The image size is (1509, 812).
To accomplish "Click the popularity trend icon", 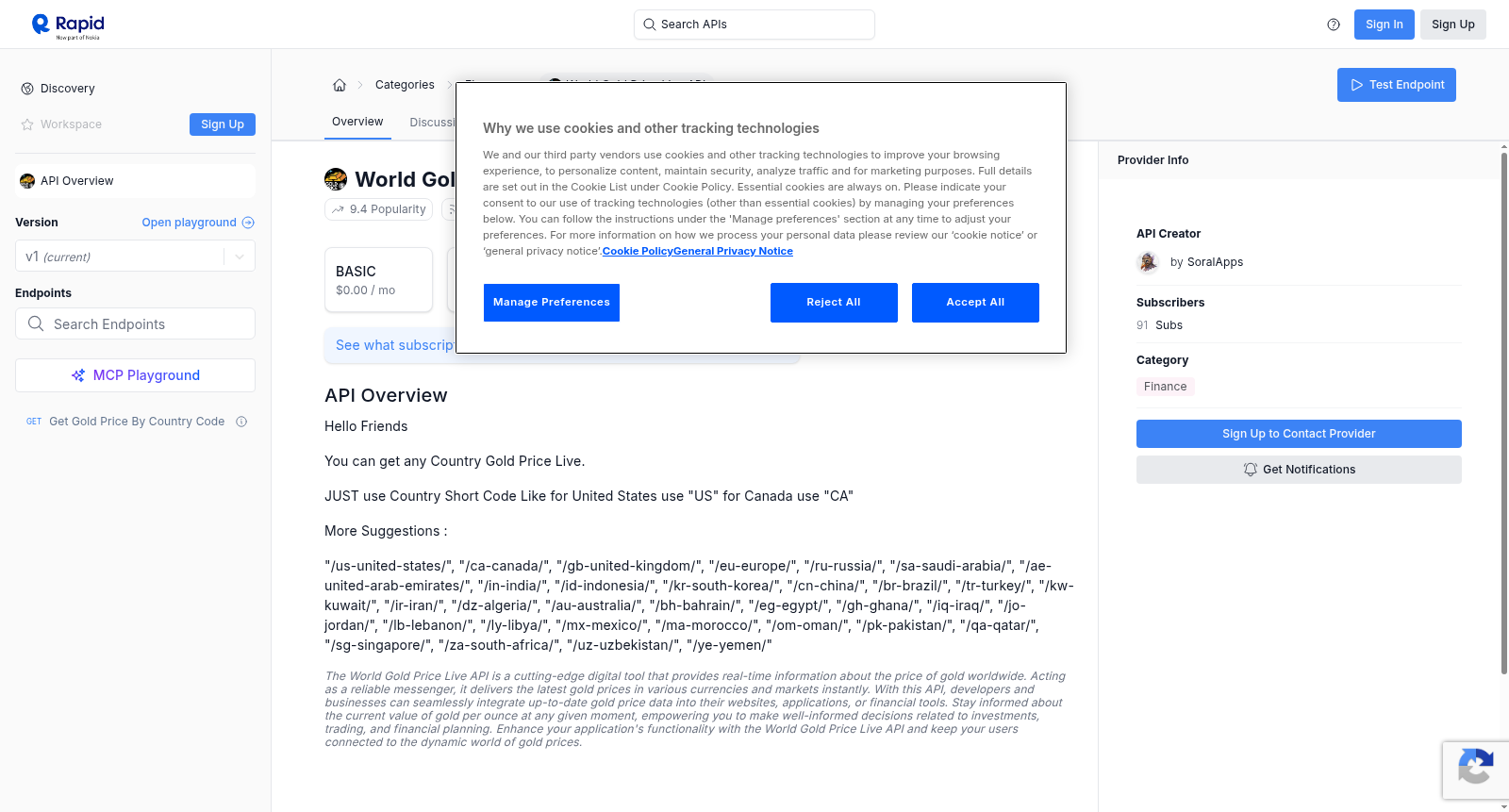I will pyautogui.click(x=338, y=209).
